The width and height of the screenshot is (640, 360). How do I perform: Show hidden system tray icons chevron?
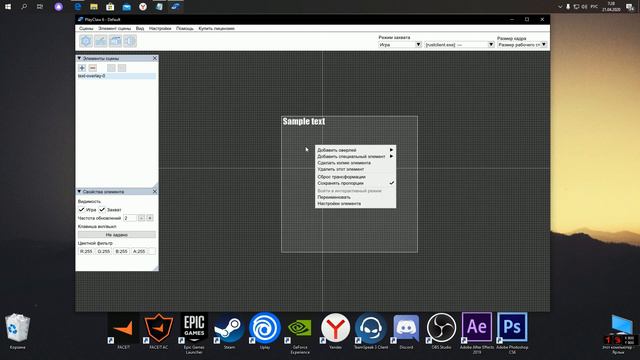tap(560, 7)
